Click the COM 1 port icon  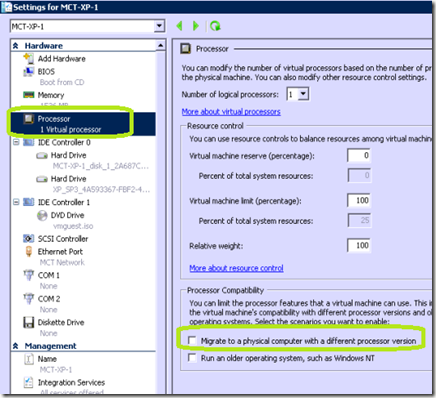click(x=29, y=275)
